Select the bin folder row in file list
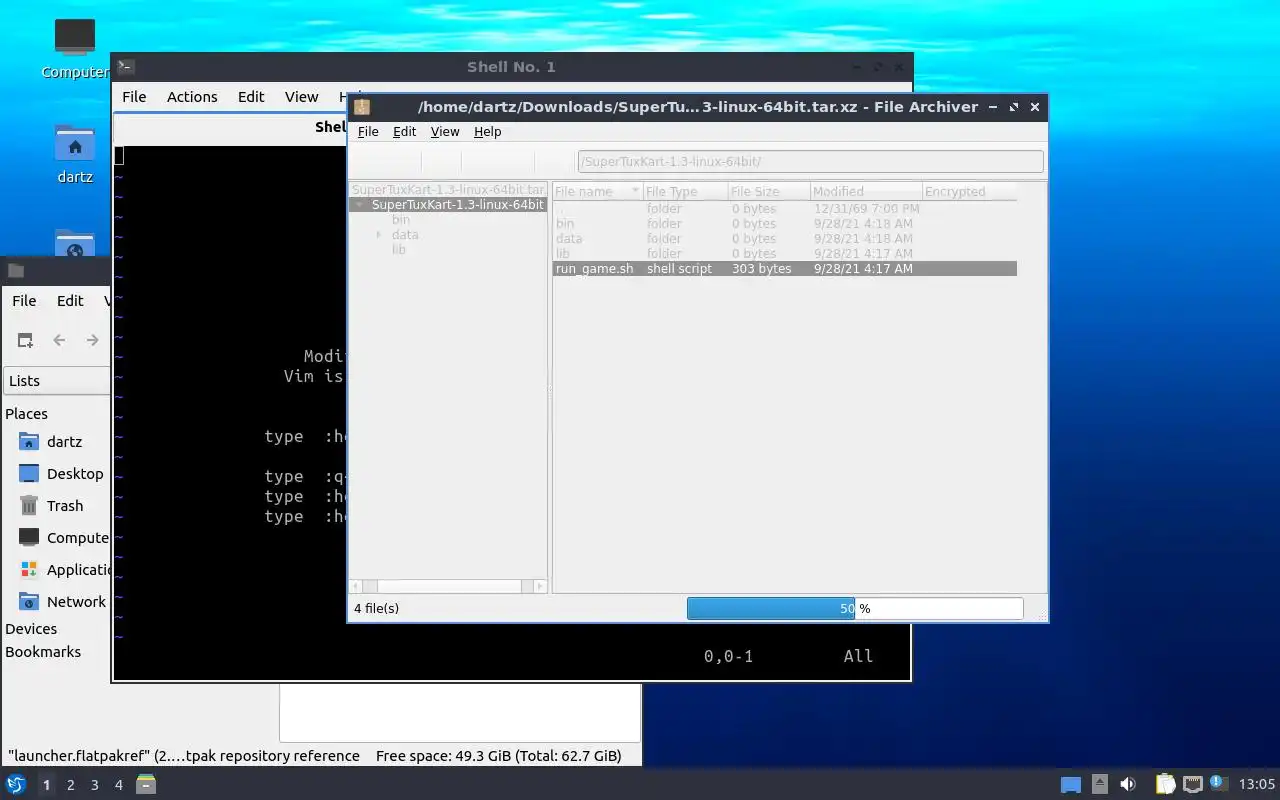 (785, 223)
